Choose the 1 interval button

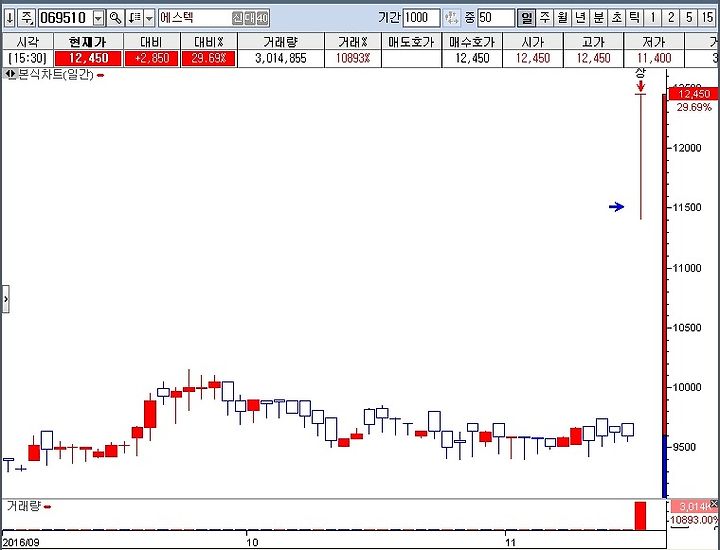point(652,18)
